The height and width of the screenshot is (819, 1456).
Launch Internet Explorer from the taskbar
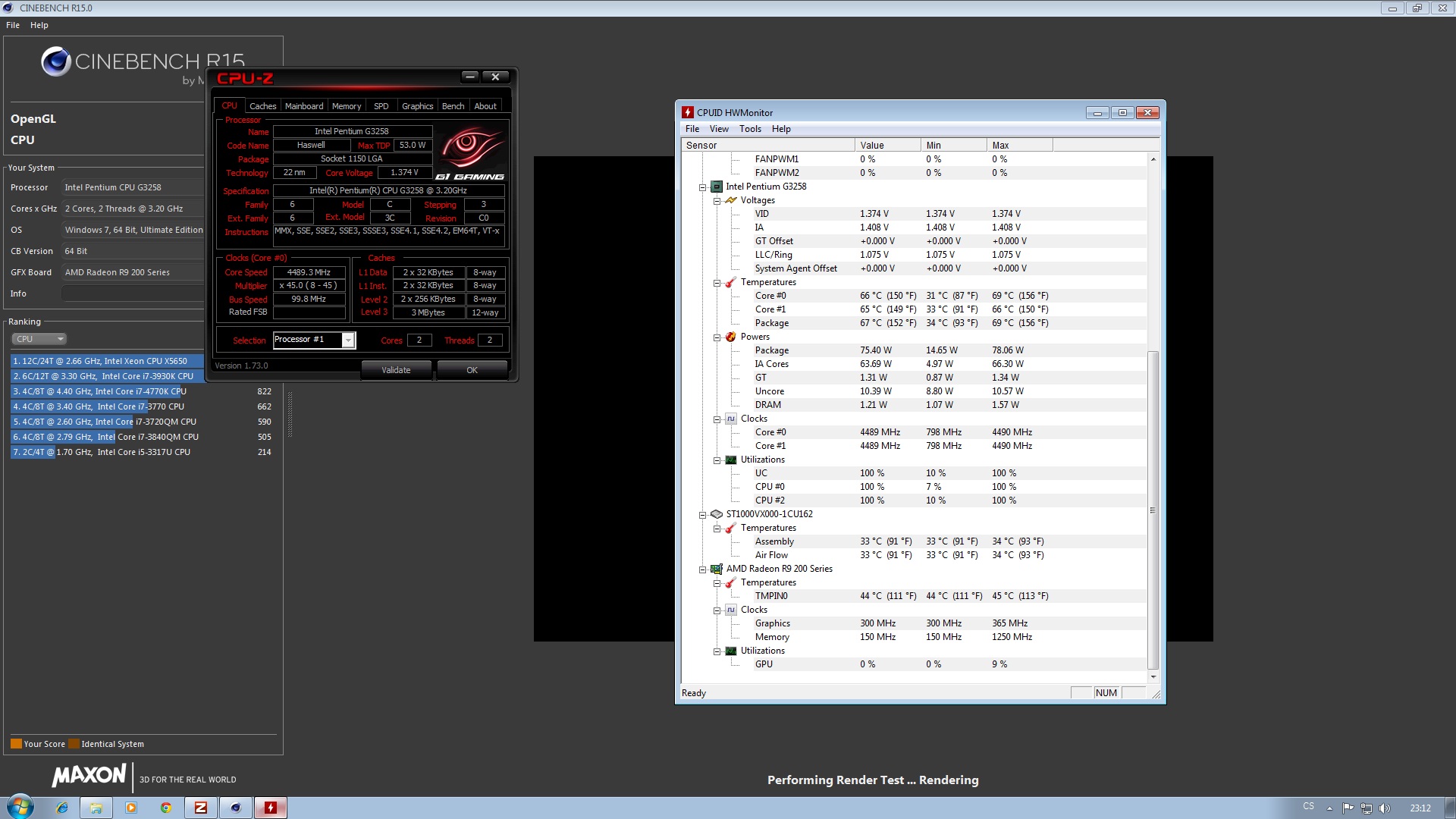[62, 808]
